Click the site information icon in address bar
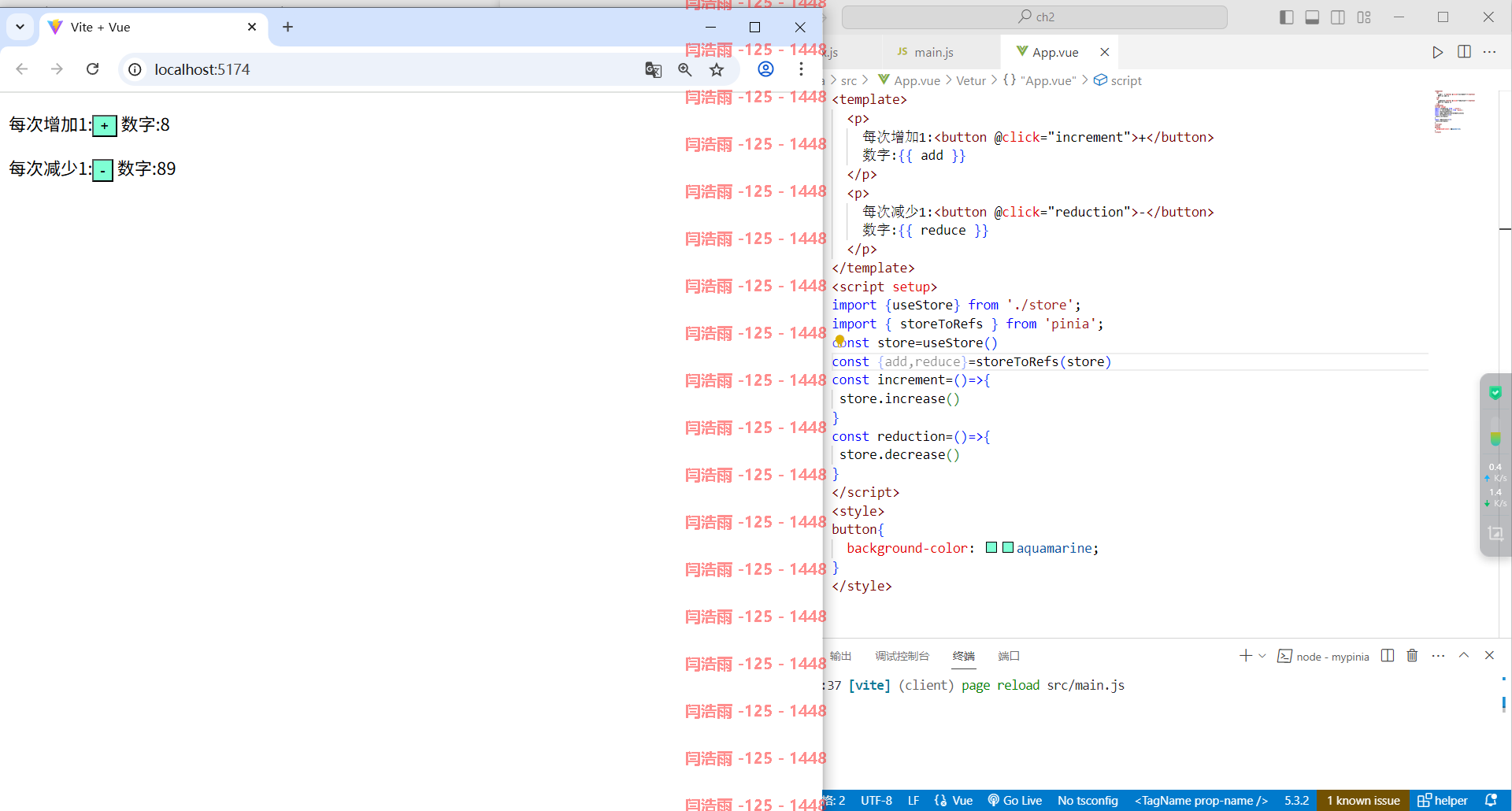The width and height of the screenshot is (1512, 811). [x=135, y=69]
